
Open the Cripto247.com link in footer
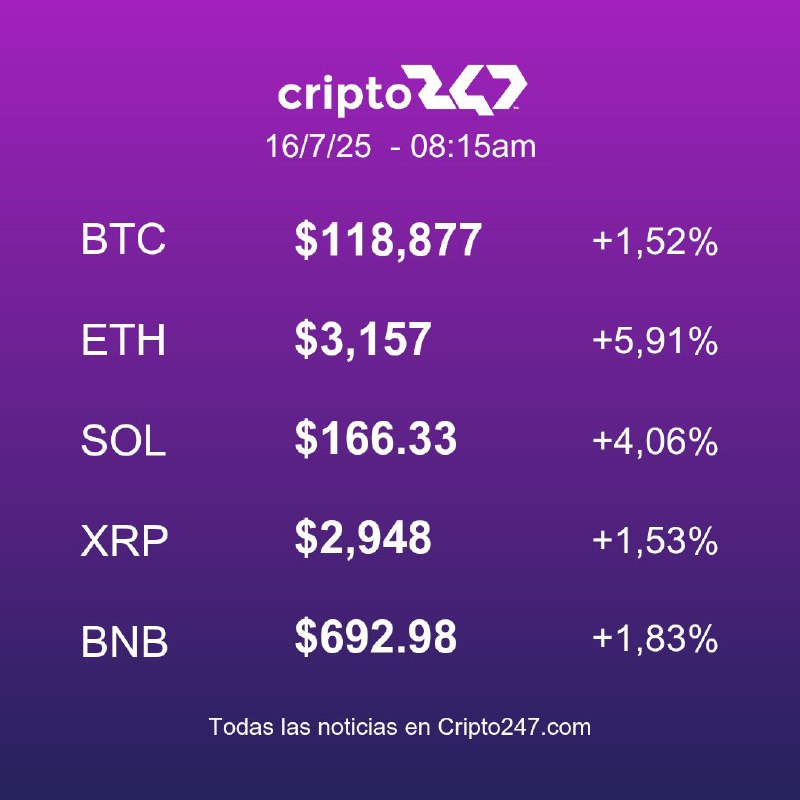coord(514,727)
